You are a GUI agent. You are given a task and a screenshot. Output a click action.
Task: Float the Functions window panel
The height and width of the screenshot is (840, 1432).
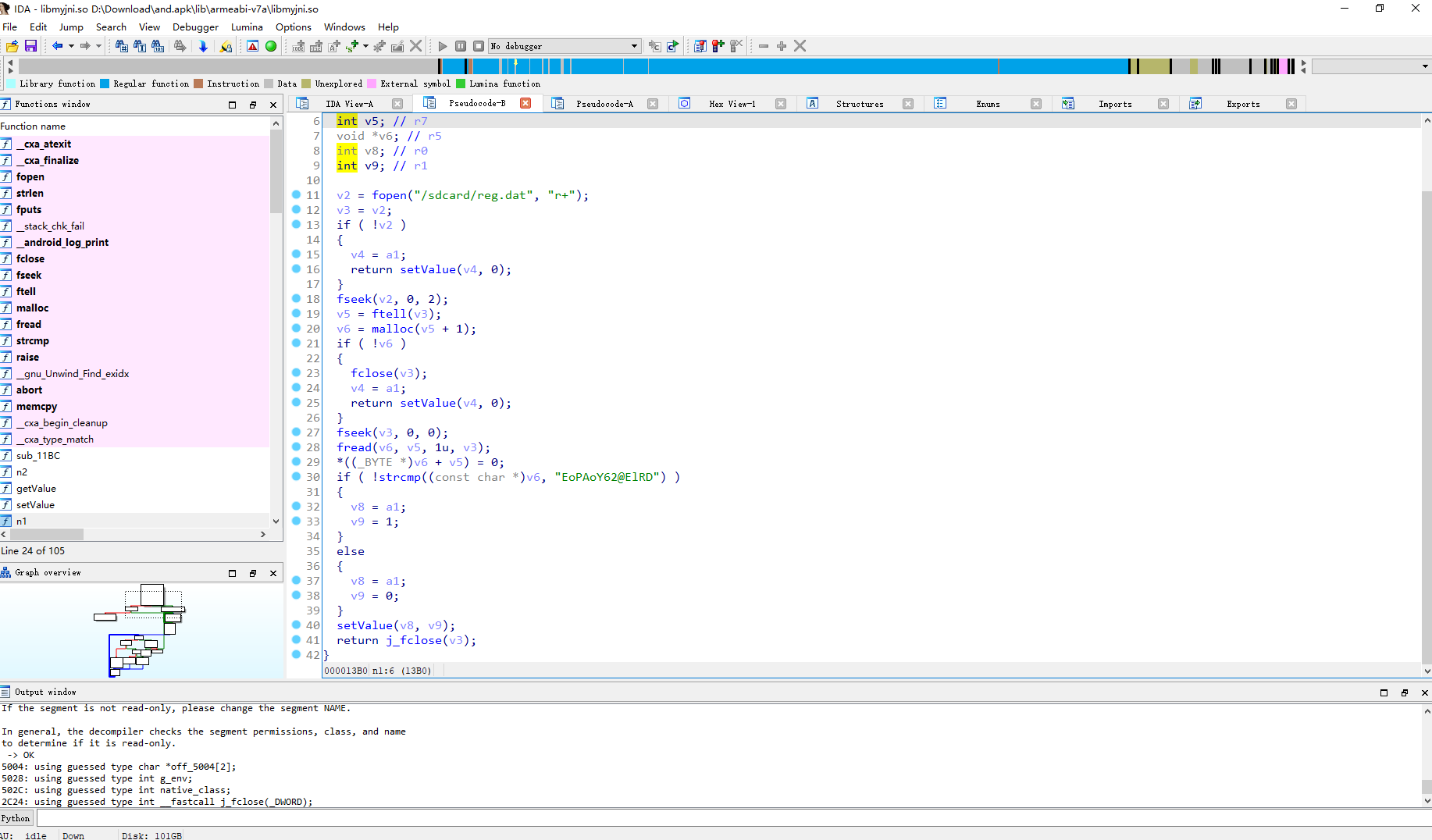click(253, 105)
